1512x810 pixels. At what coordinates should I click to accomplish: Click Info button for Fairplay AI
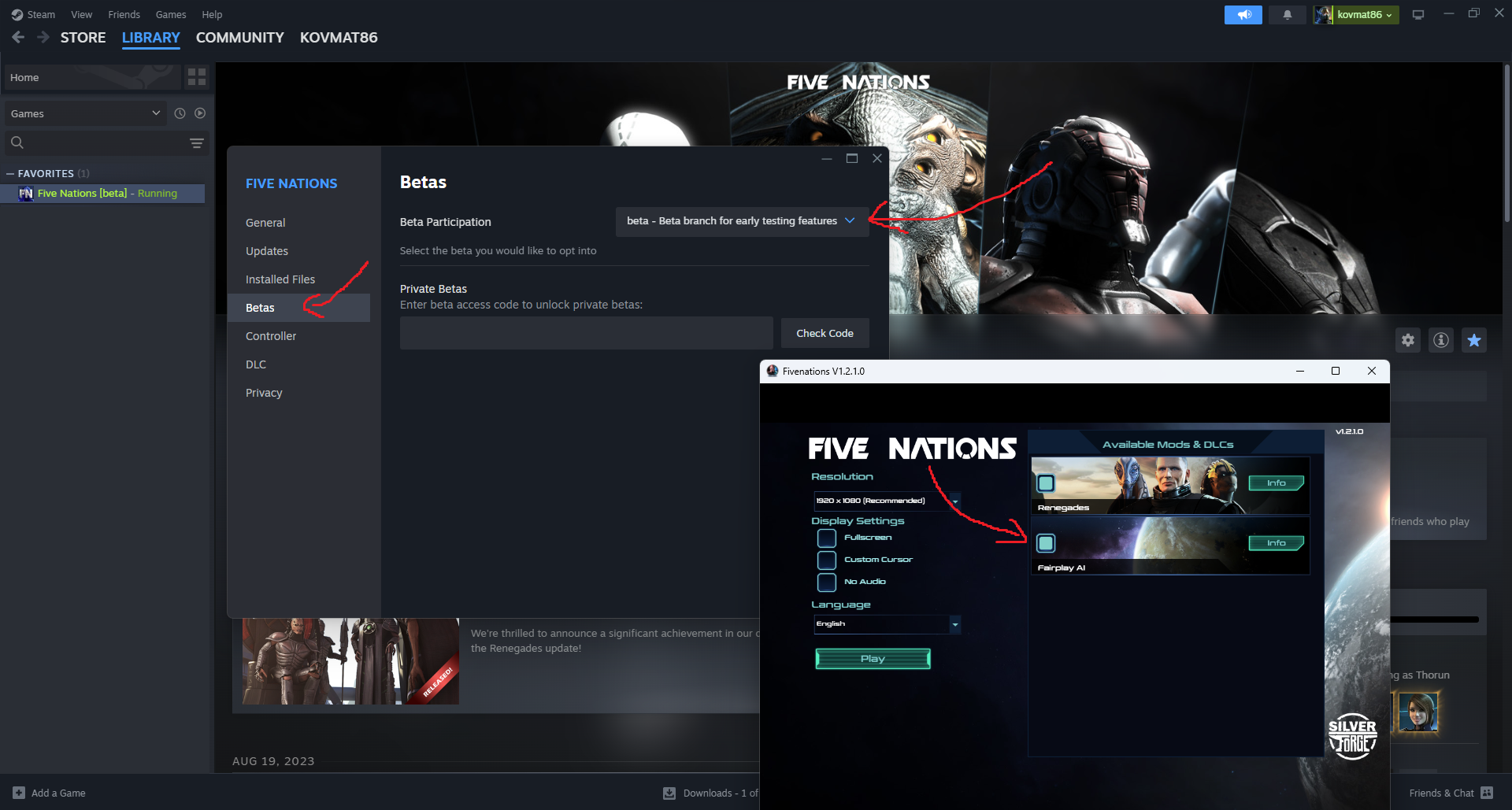[1276, 543]
